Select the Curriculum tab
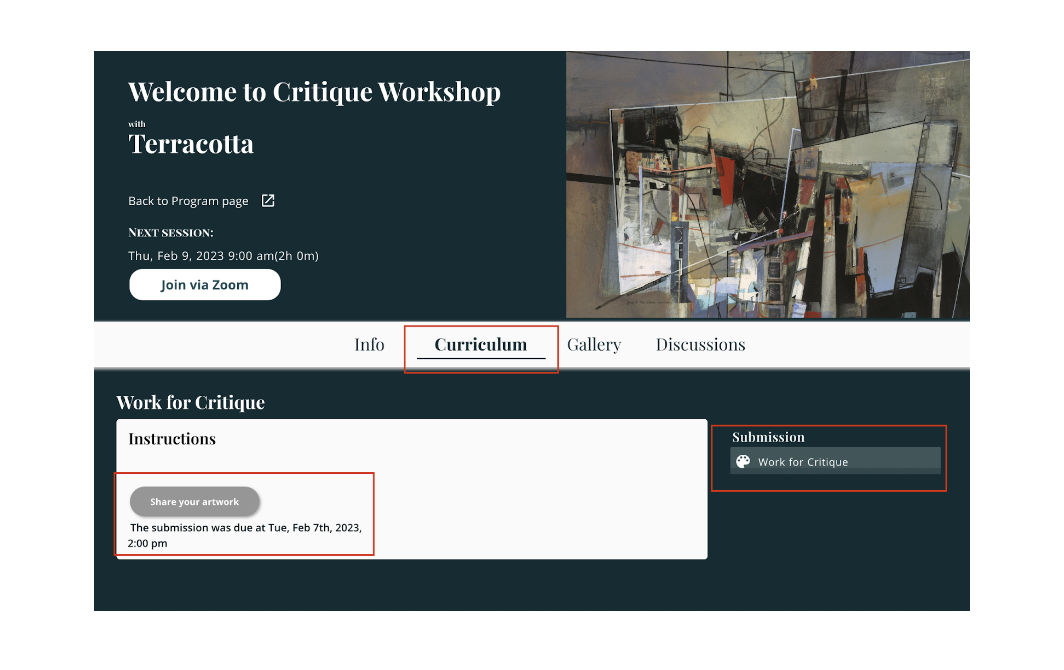1064x670 pixels. (x=480, y=345)
